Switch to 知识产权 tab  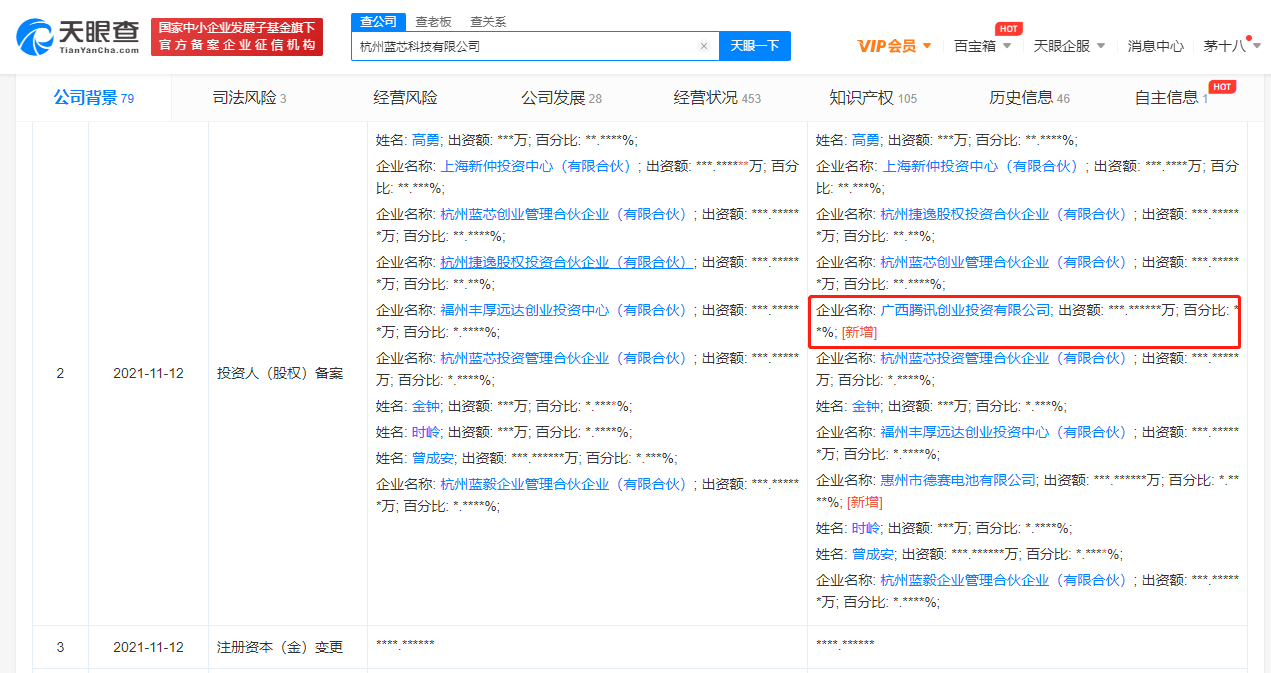873,98
